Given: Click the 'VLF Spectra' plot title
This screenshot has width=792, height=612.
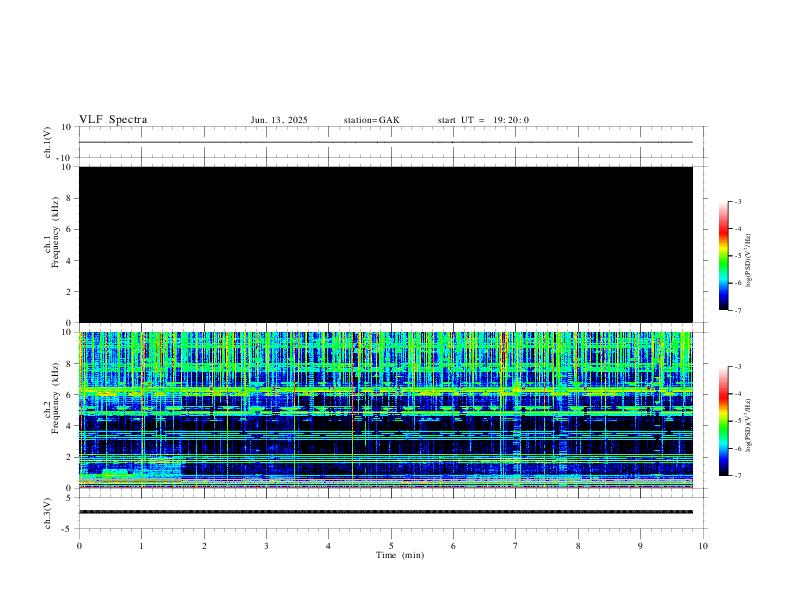Looking at the screenshot, I should coord(113,120).
